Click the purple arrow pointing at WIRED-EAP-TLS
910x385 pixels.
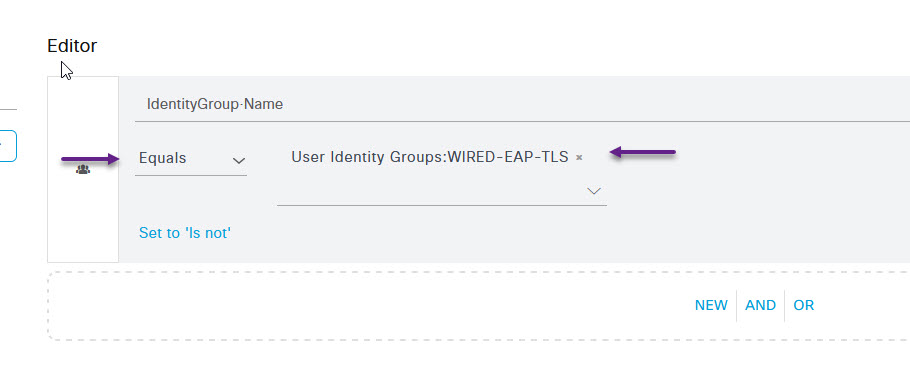point(642,152)
